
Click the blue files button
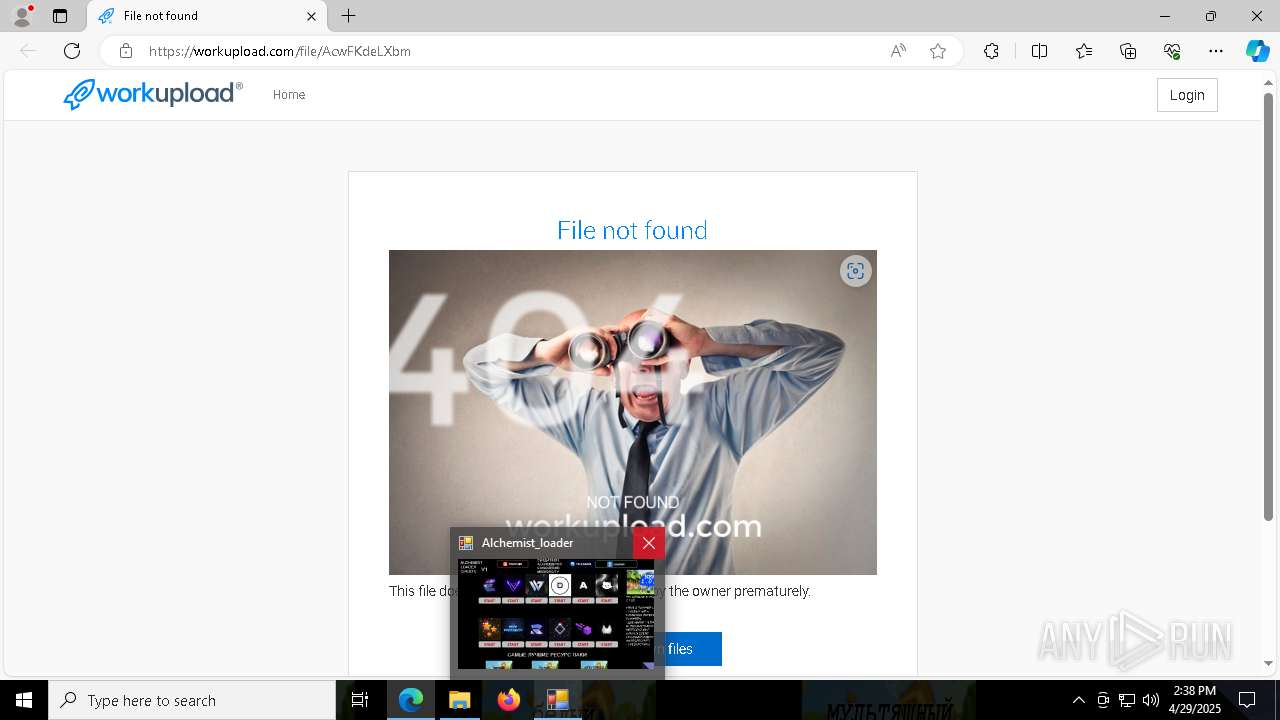692,649
